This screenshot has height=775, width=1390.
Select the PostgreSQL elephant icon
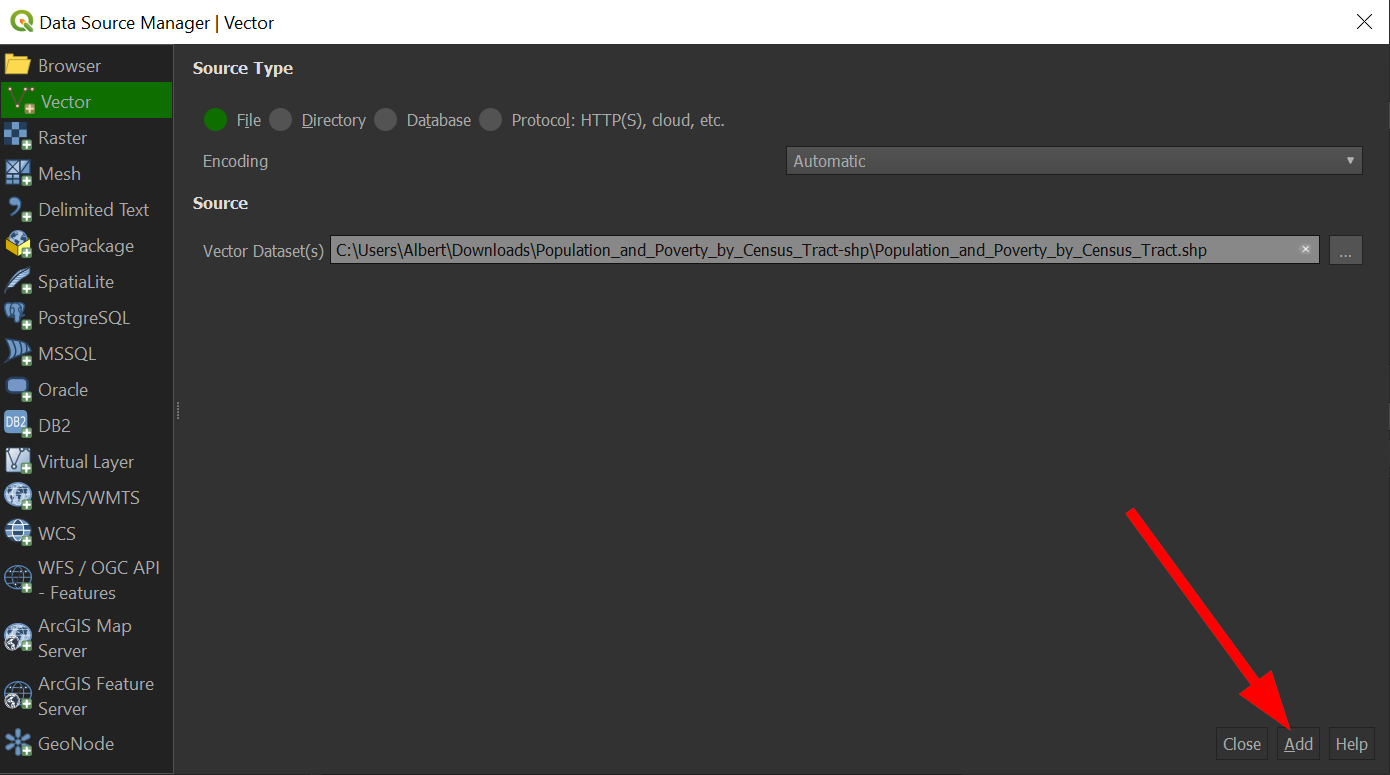(18, 317)
